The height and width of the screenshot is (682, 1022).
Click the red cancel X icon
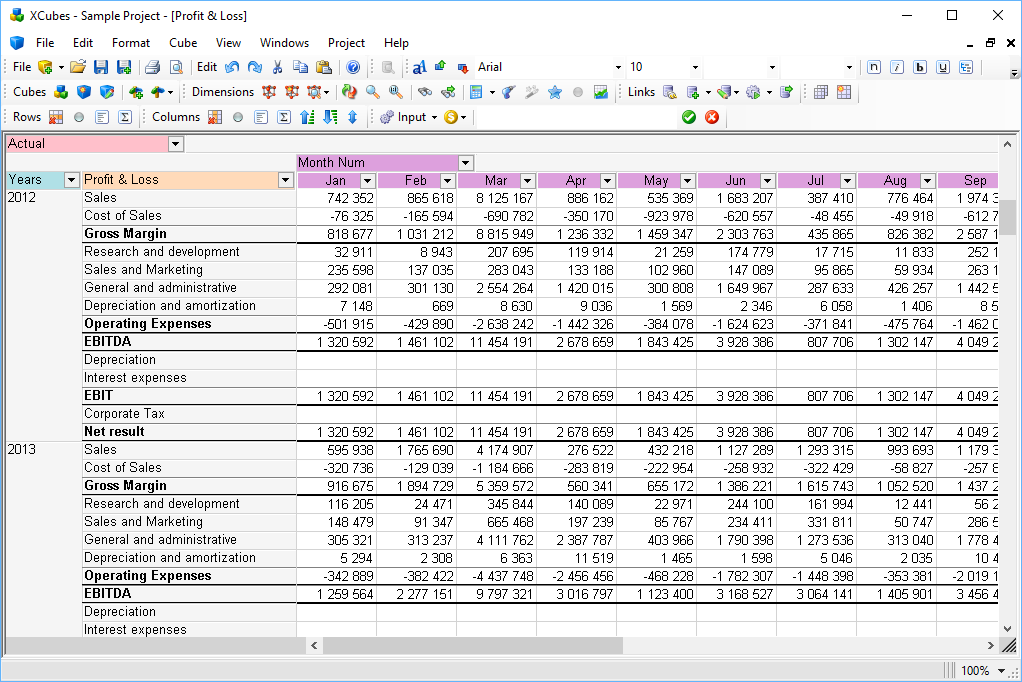(712, 117)
